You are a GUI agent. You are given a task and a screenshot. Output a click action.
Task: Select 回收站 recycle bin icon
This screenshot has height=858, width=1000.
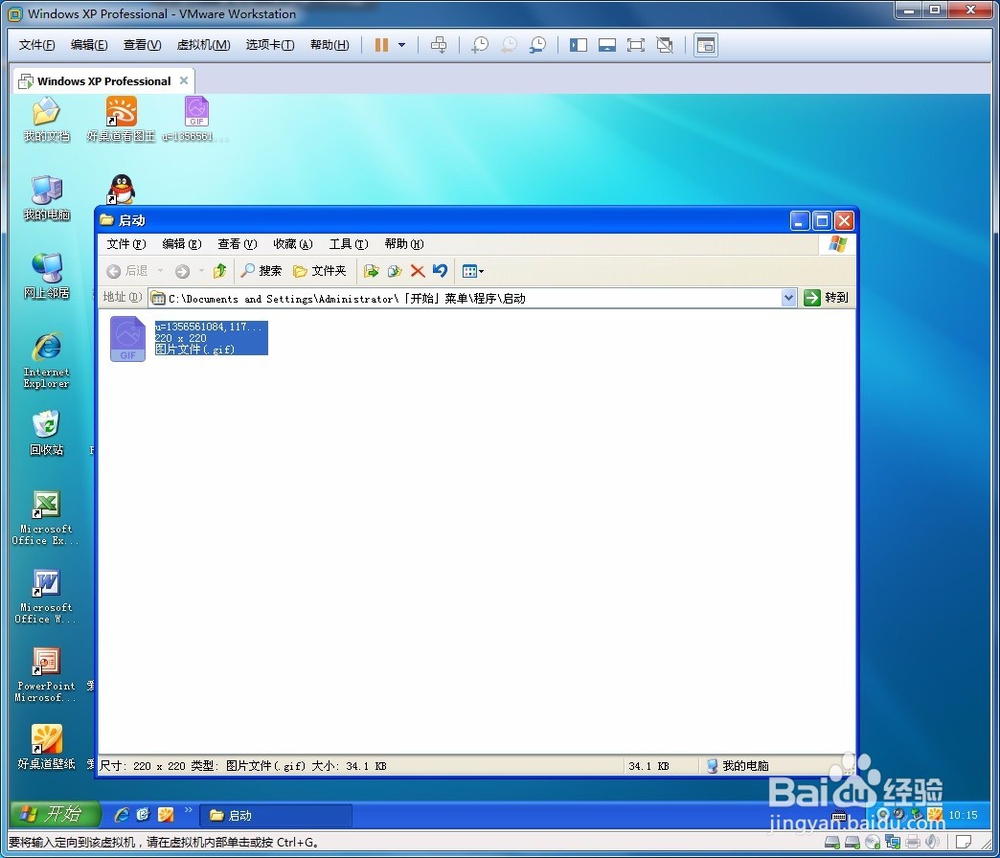tap(46, 433)
